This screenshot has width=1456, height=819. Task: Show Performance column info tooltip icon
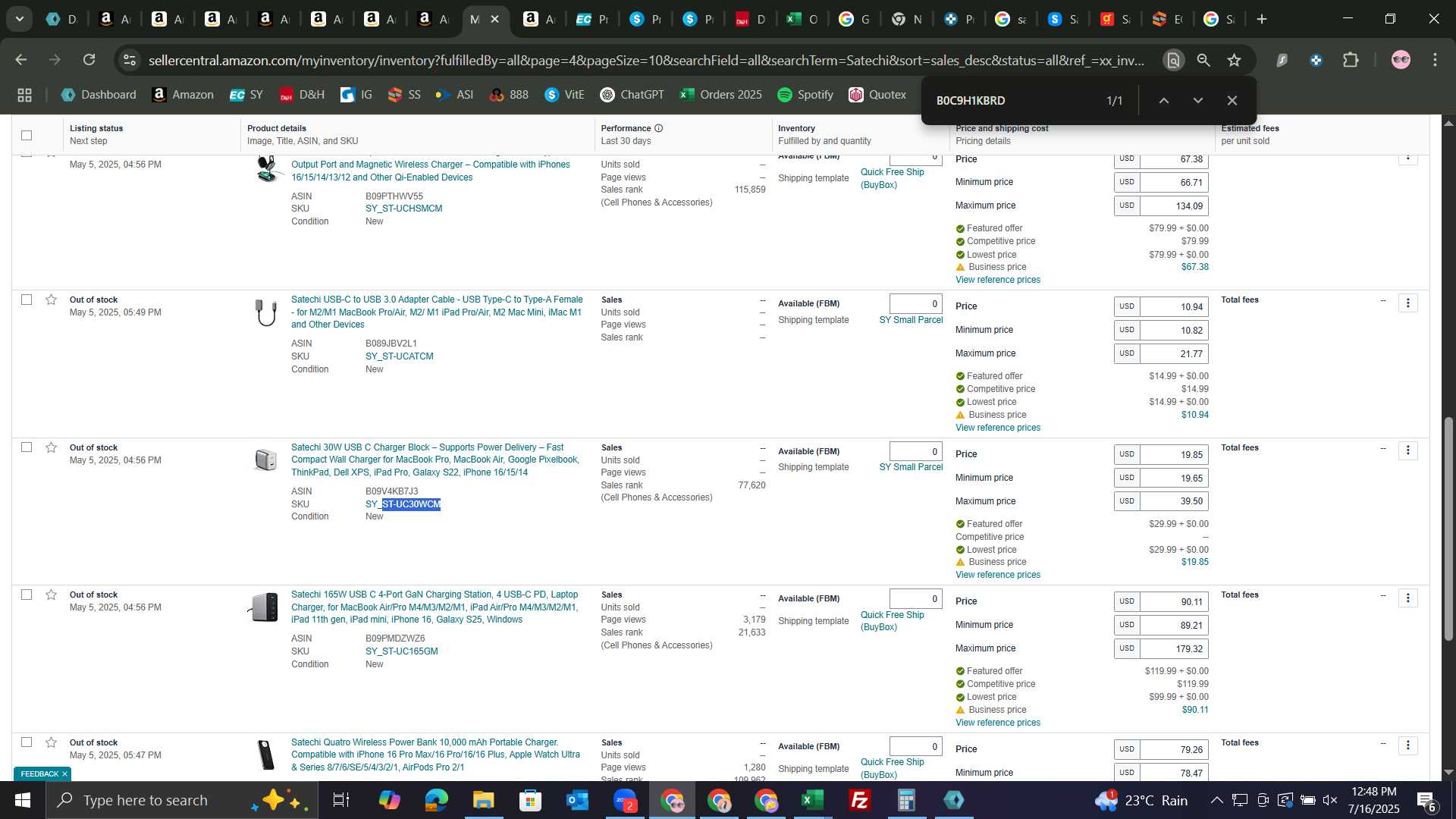tap(659, 128)
